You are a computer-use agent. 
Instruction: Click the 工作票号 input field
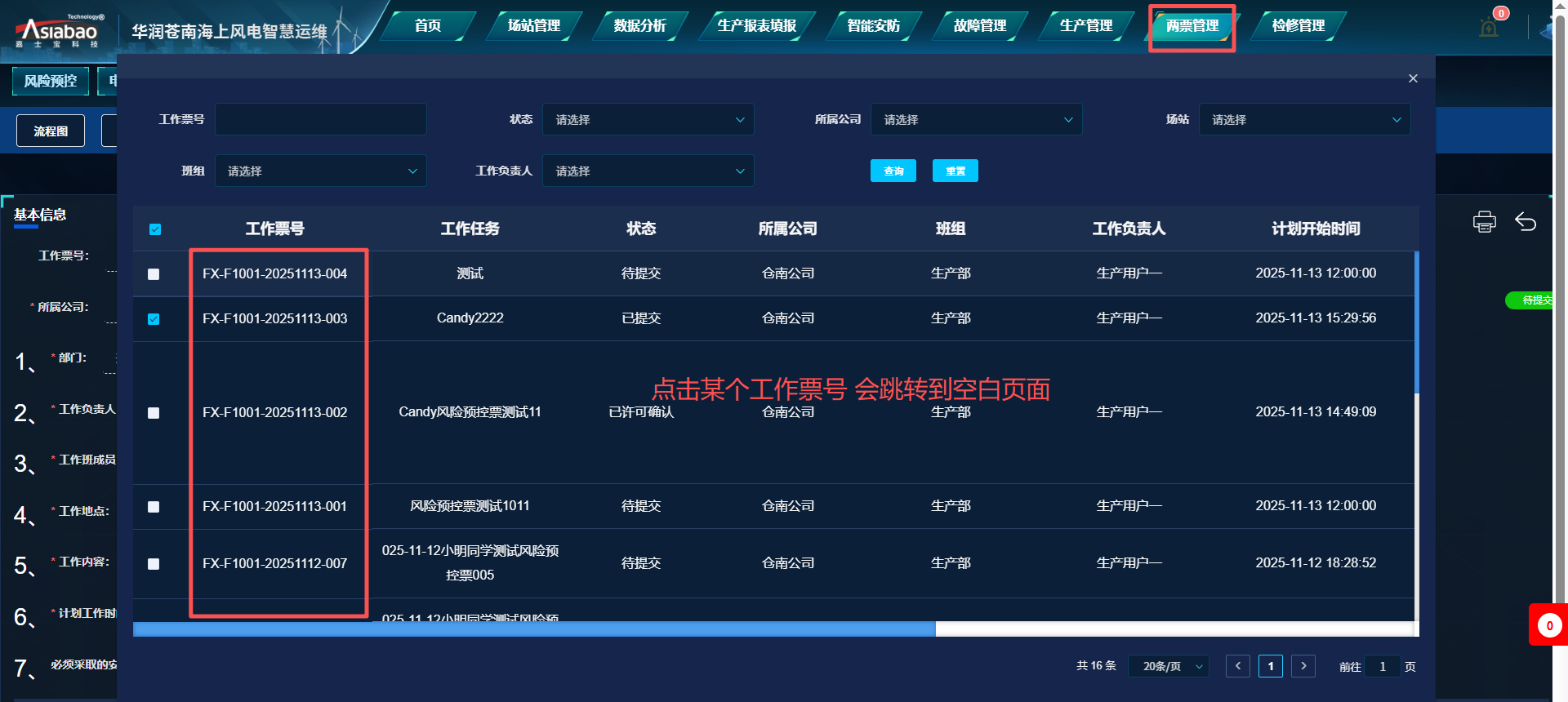(320, 120)
